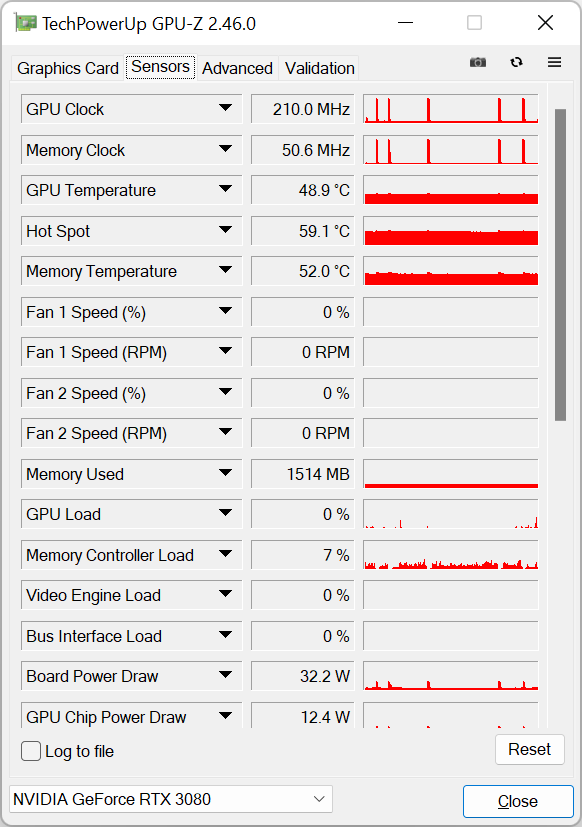
Task: Expand the GPU Clock sensor dropdown arrow
Action: click(x=225, y=108)
